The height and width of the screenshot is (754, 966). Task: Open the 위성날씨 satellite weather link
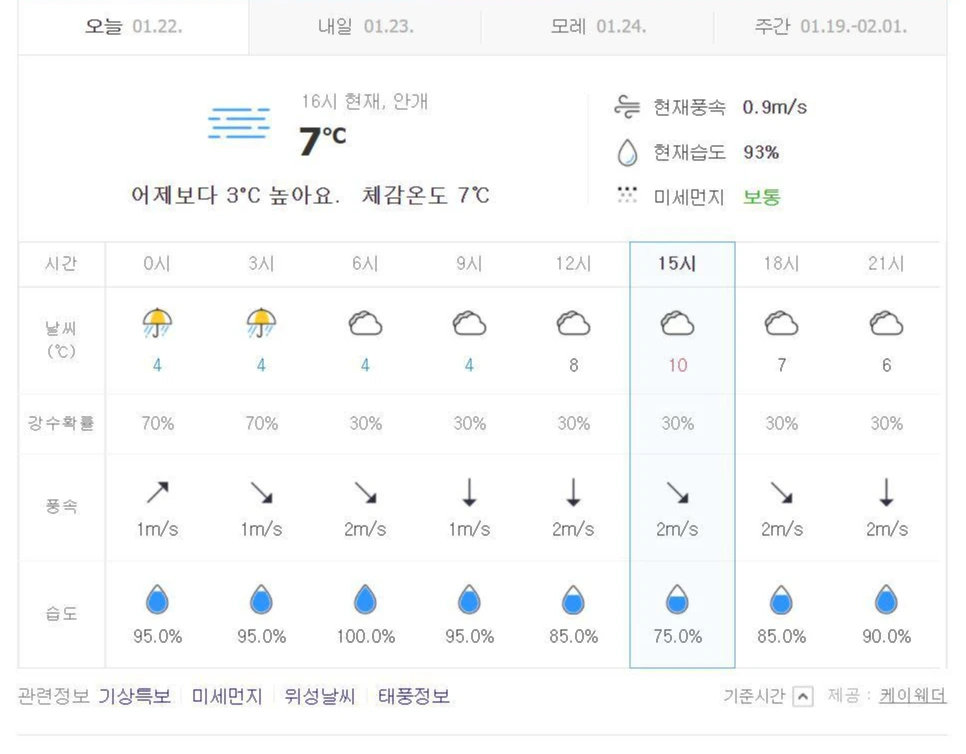318,696
